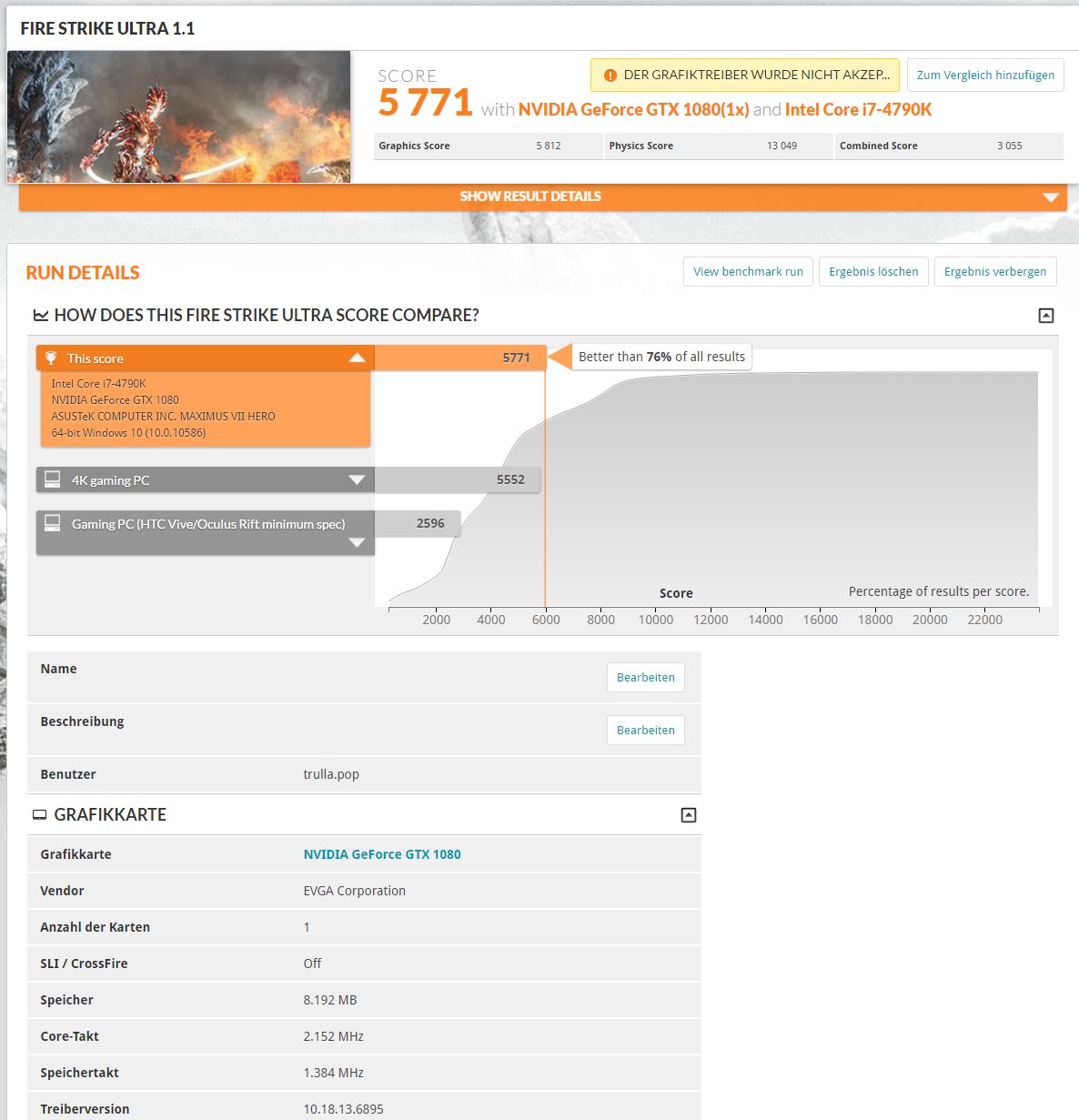Click the This score 5771 bar
This screenshot has height=1120, width=1079.
(460, 358)
